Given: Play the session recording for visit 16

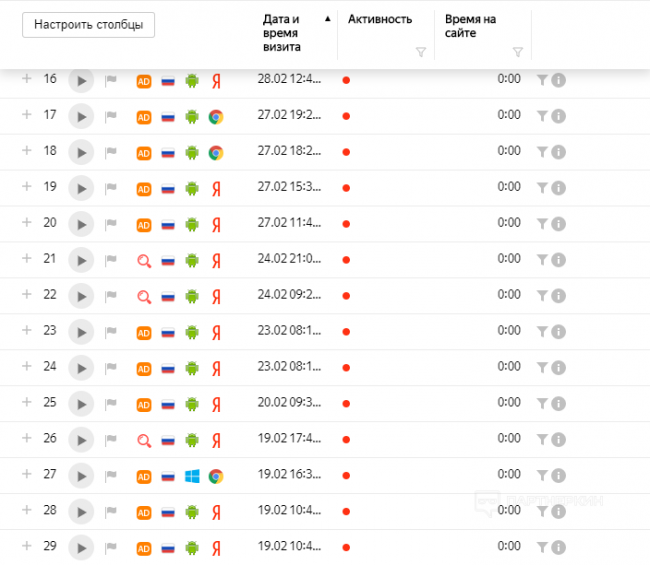Looking at the screenshot, I should tap(81, 80).
